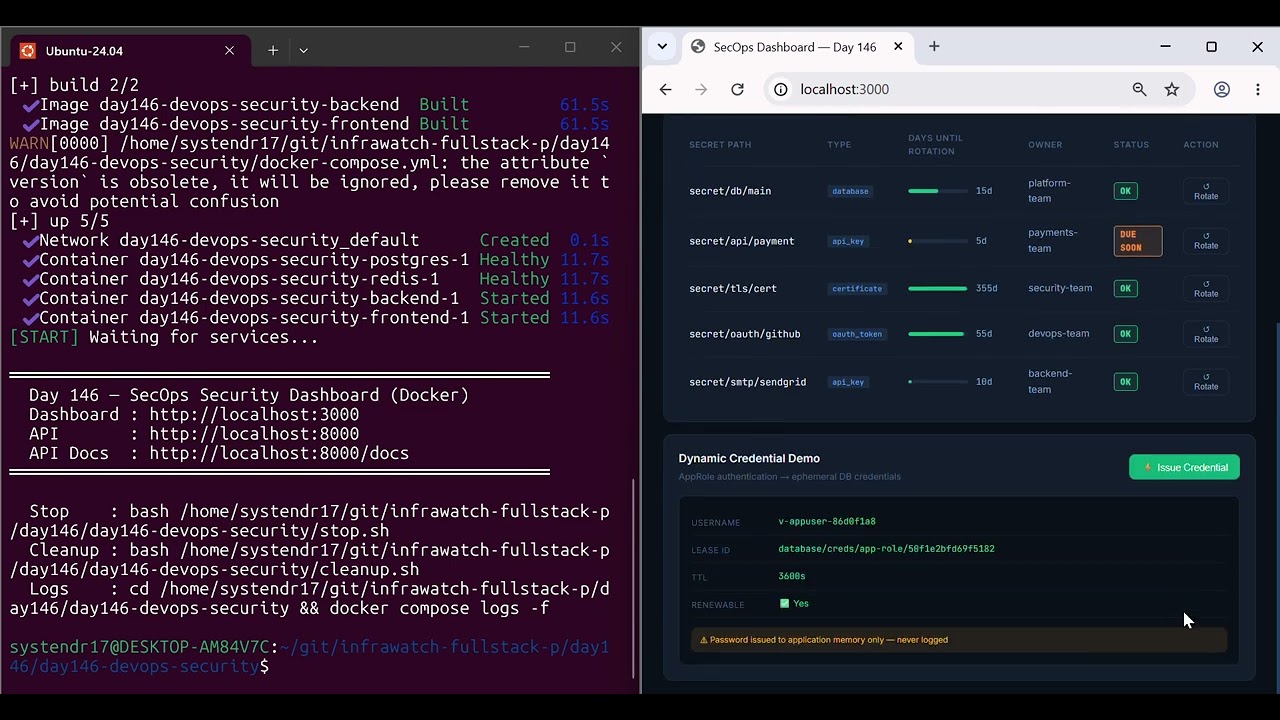The width and height of the screenshot is (1280, 720).
Task: Click the lease ID database/creds/app-role value
Action: 886,549
